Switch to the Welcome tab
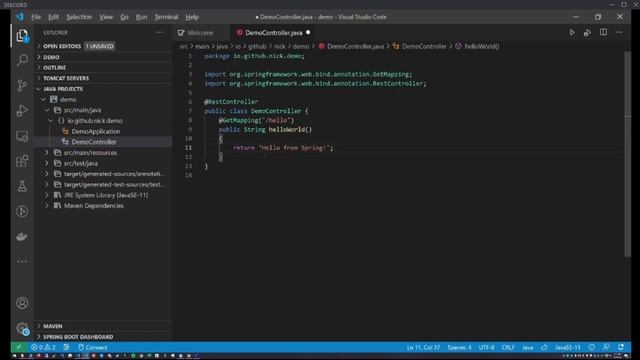Viewport: 640px width, 360px height. click(x=201, y=33)
